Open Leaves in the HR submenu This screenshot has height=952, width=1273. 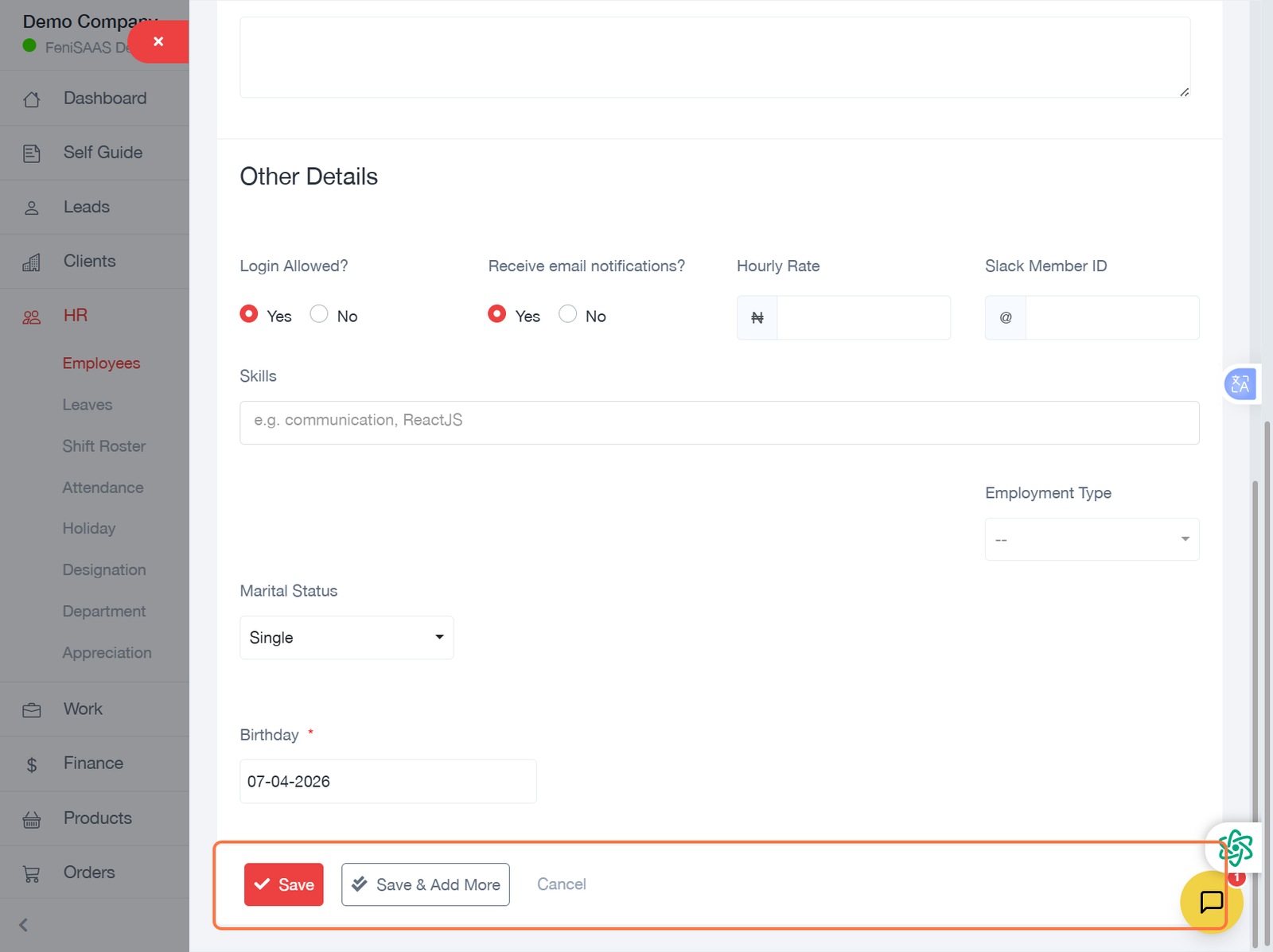click(x=88, y=405)
